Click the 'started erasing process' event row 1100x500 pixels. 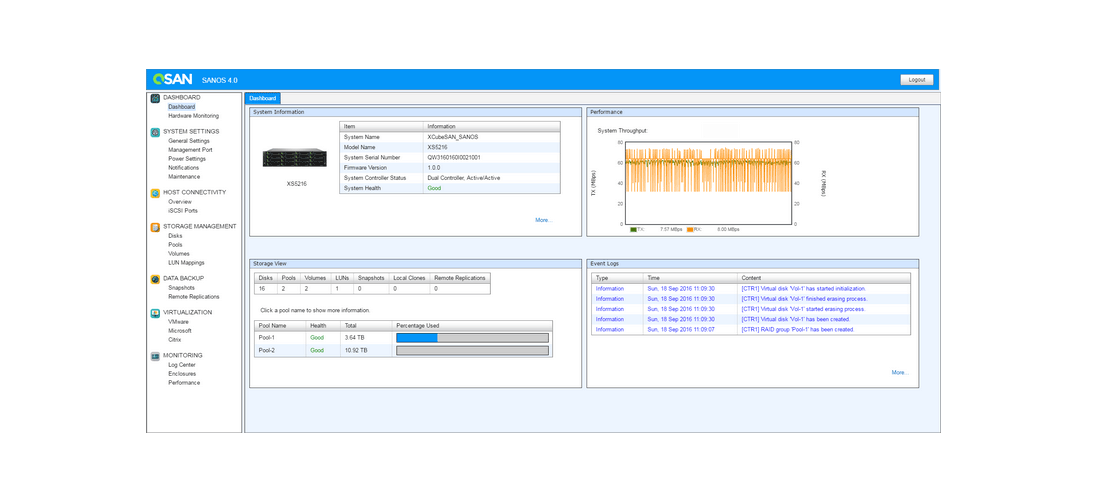point(751,309)
